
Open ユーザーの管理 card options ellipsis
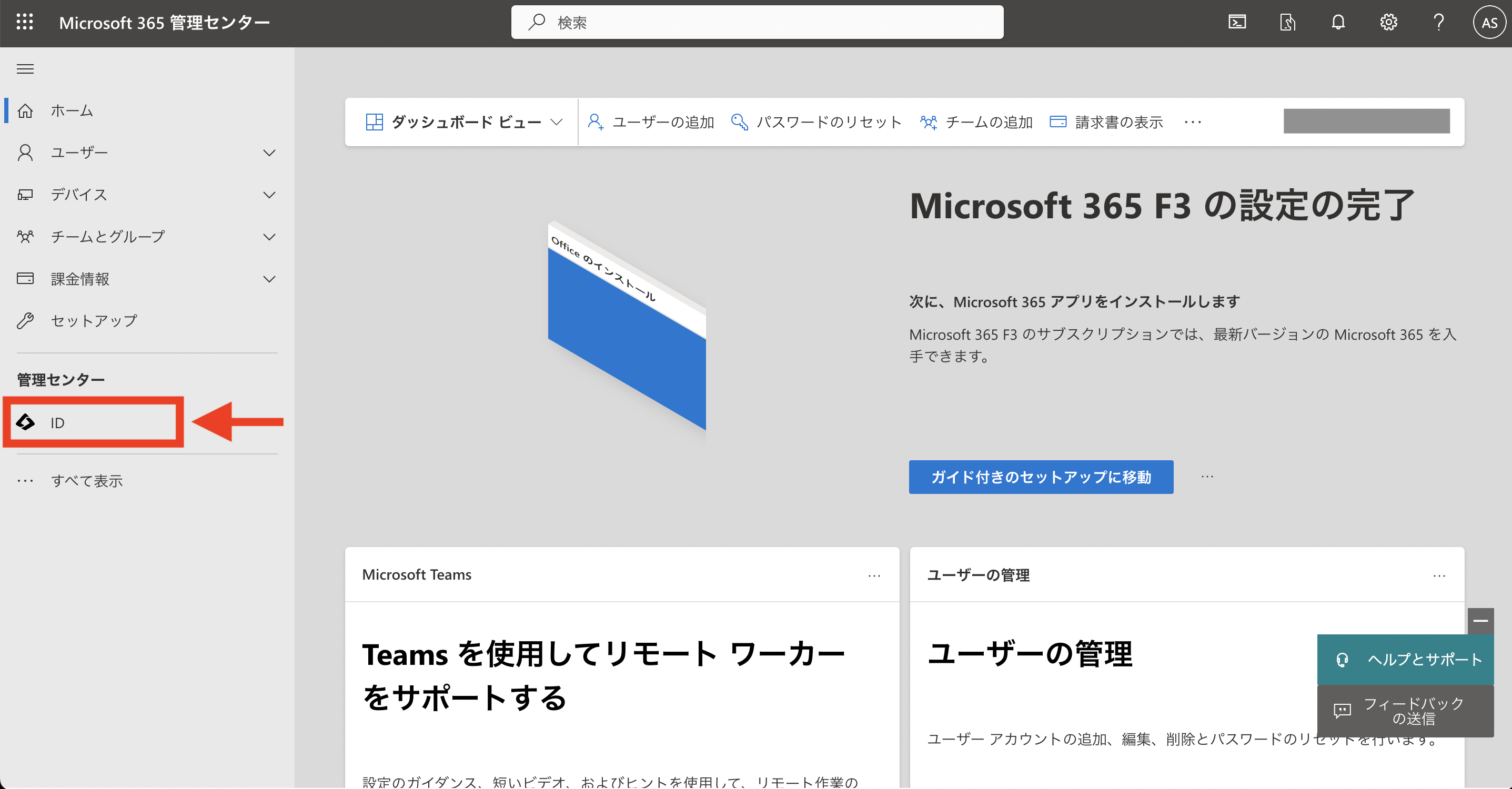[1439, 575]
